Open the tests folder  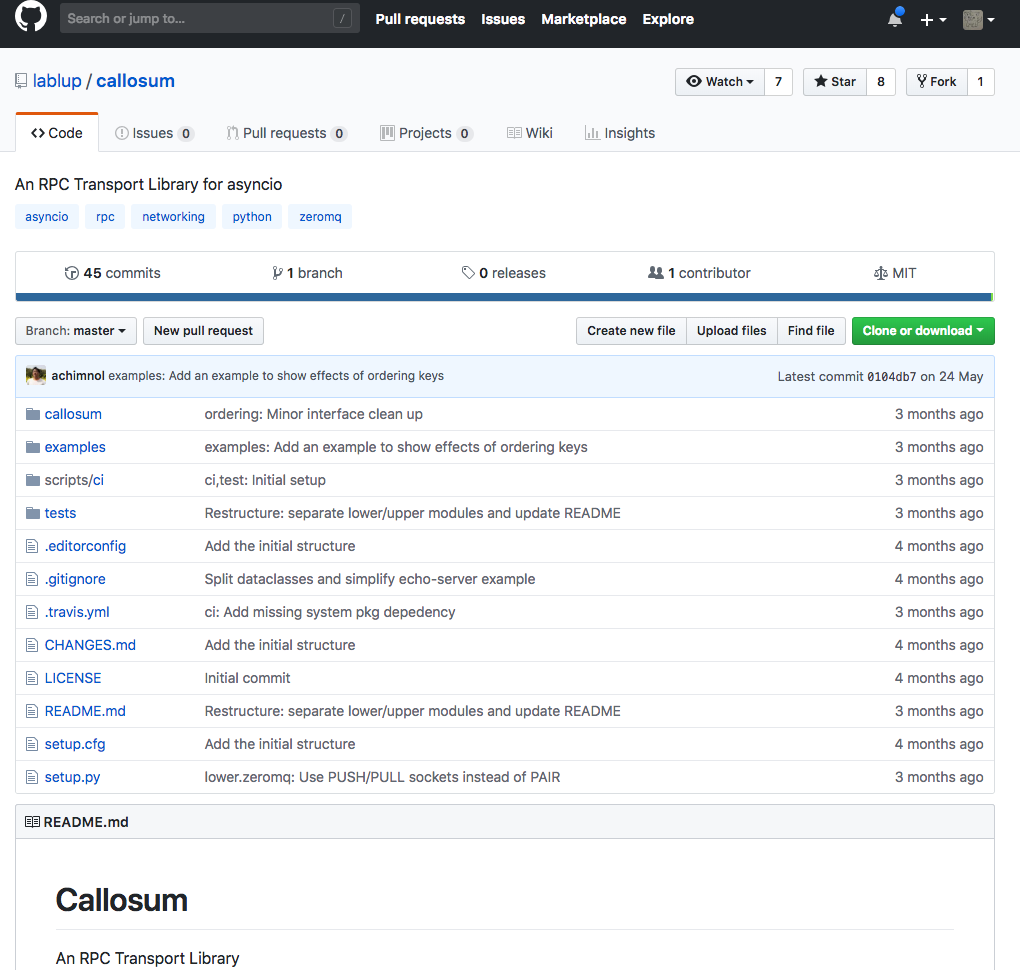pos(60,513)
